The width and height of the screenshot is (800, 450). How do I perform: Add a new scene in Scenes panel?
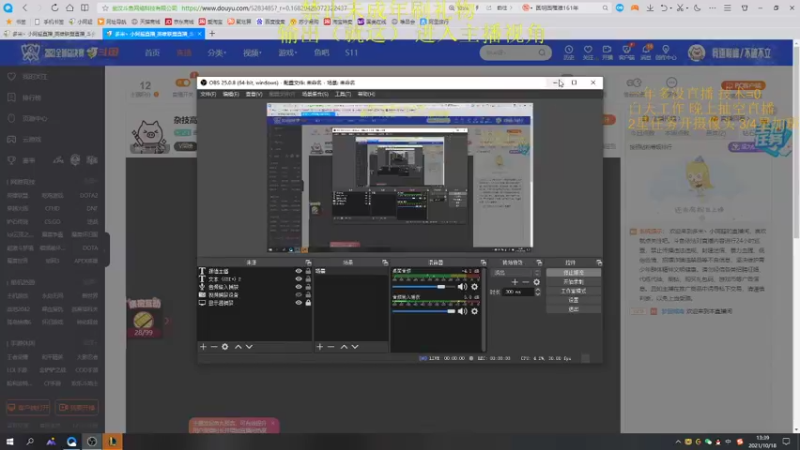point(319,347)
